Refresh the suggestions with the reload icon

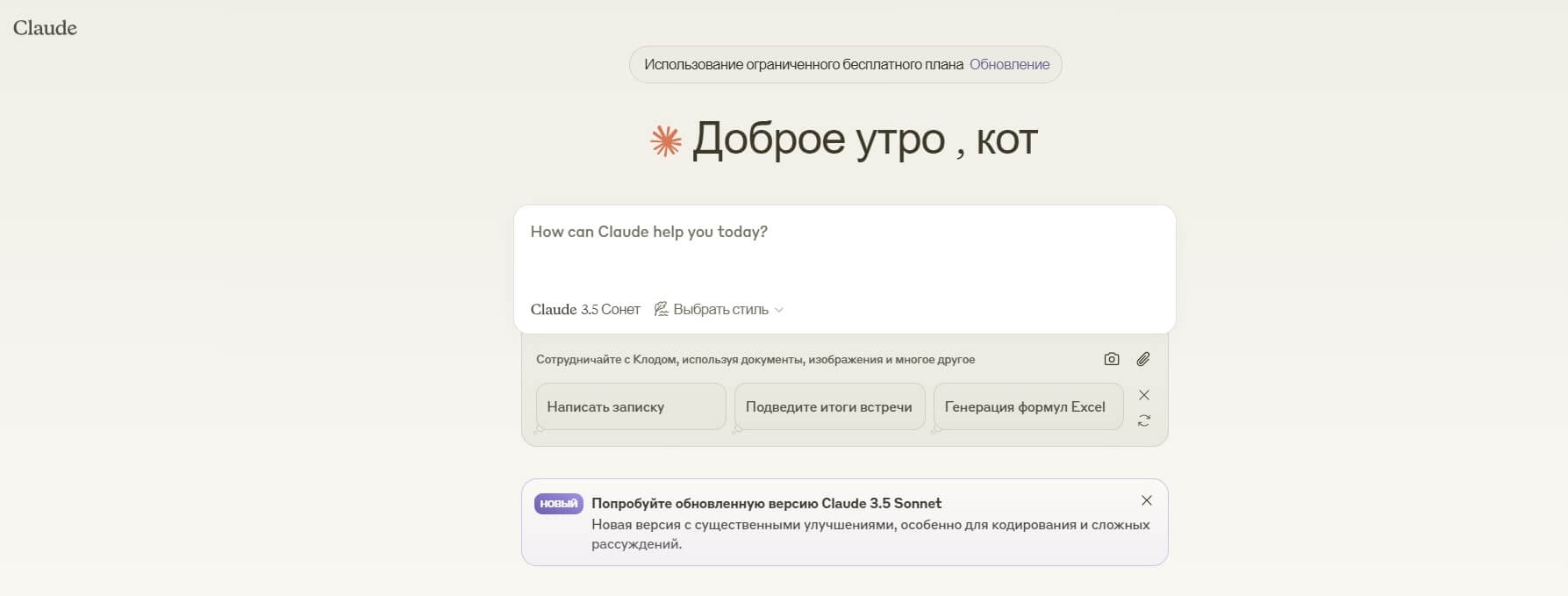coord(1144,421)
